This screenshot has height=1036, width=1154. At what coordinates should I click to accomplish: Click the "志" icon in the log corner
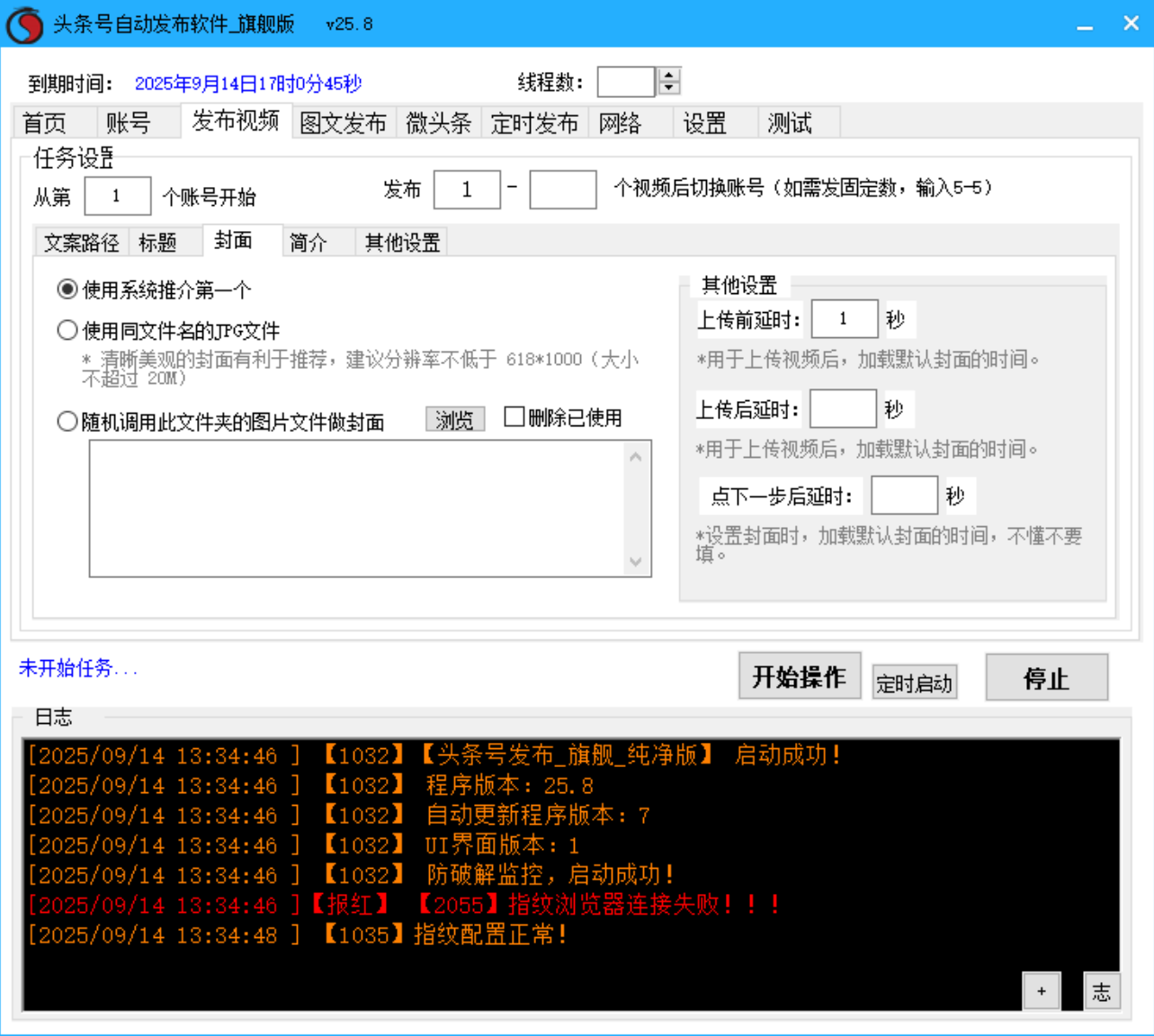pos(1102,990)
